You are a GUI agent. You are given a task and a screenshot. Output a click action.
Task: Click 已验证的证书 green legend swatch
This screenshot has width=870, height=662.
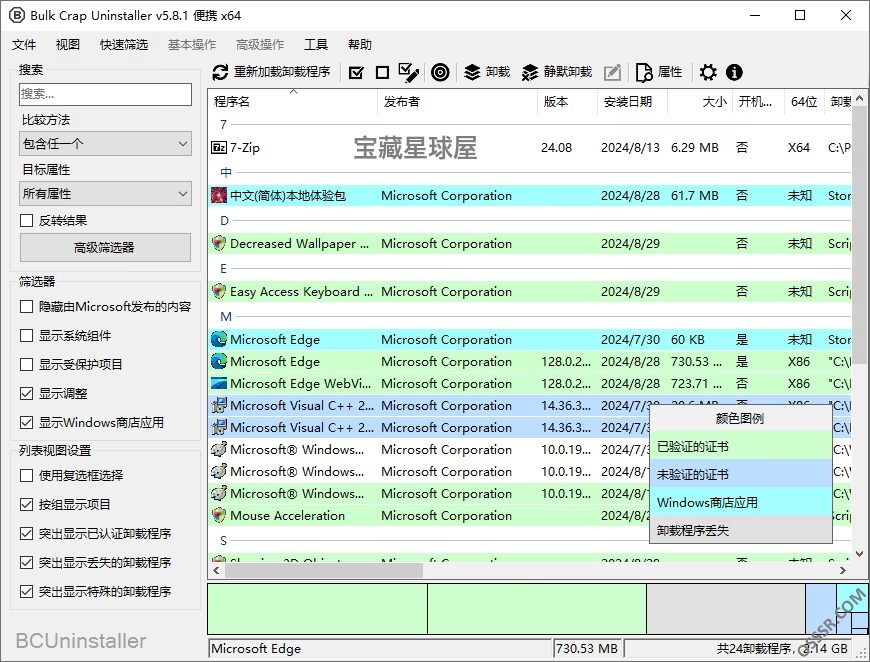pos(740,446)
